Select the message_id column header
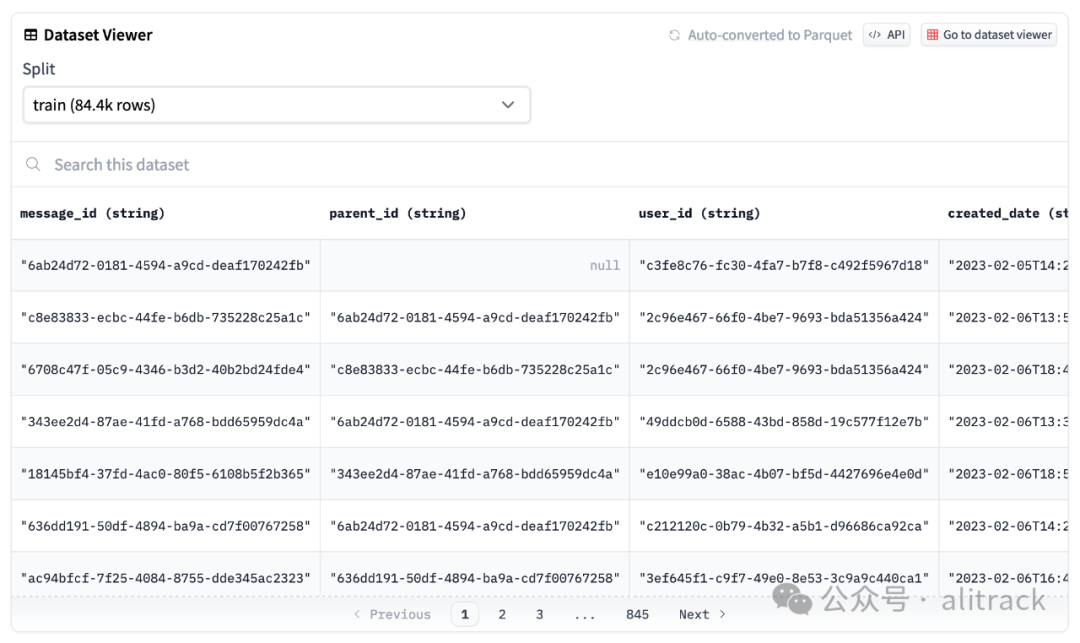This screenshot has height=643, width=1080. pyautogui.click(x=92, y=213)
